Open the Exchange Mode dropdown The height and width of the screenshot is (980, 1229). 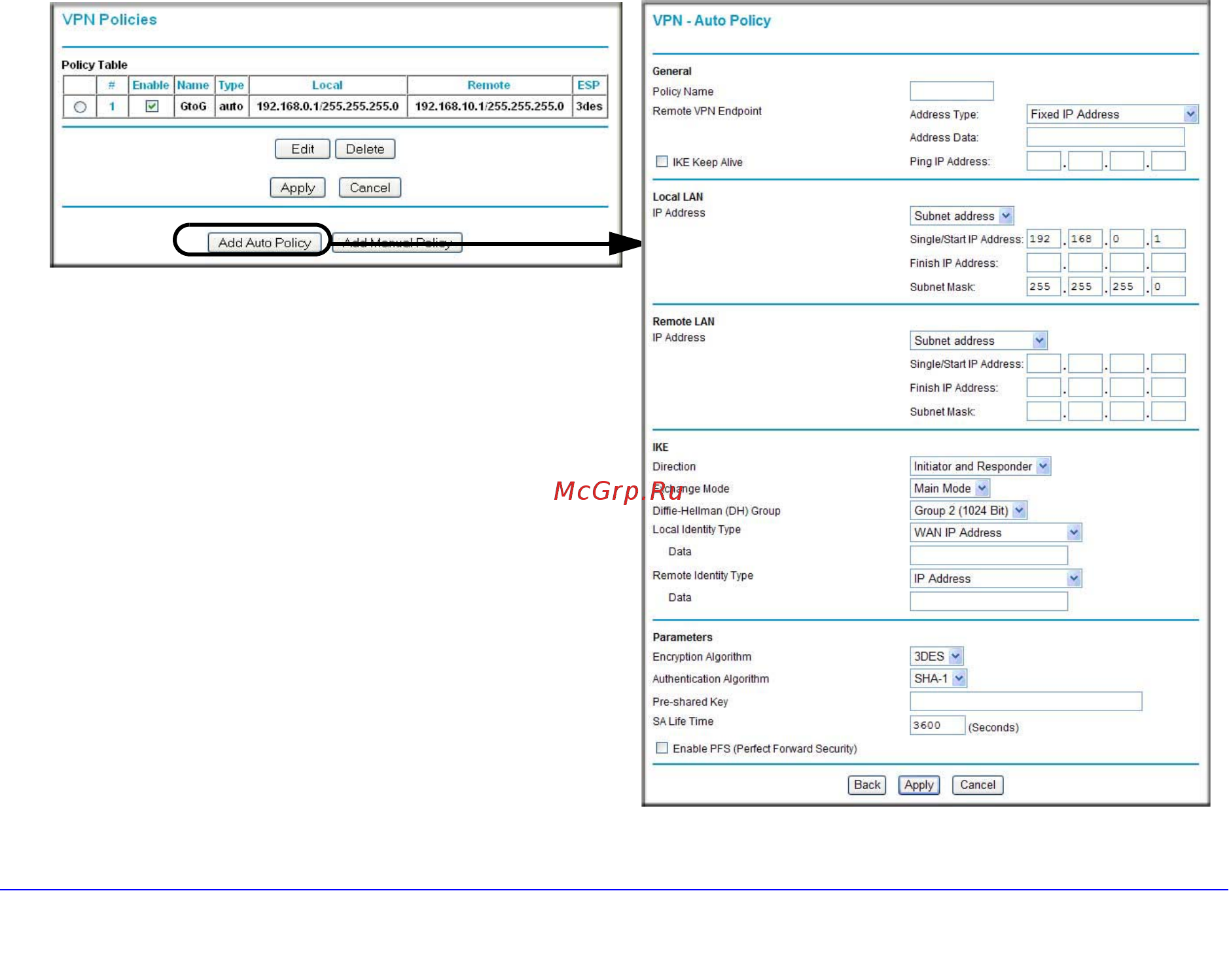(x=950, y=488)
